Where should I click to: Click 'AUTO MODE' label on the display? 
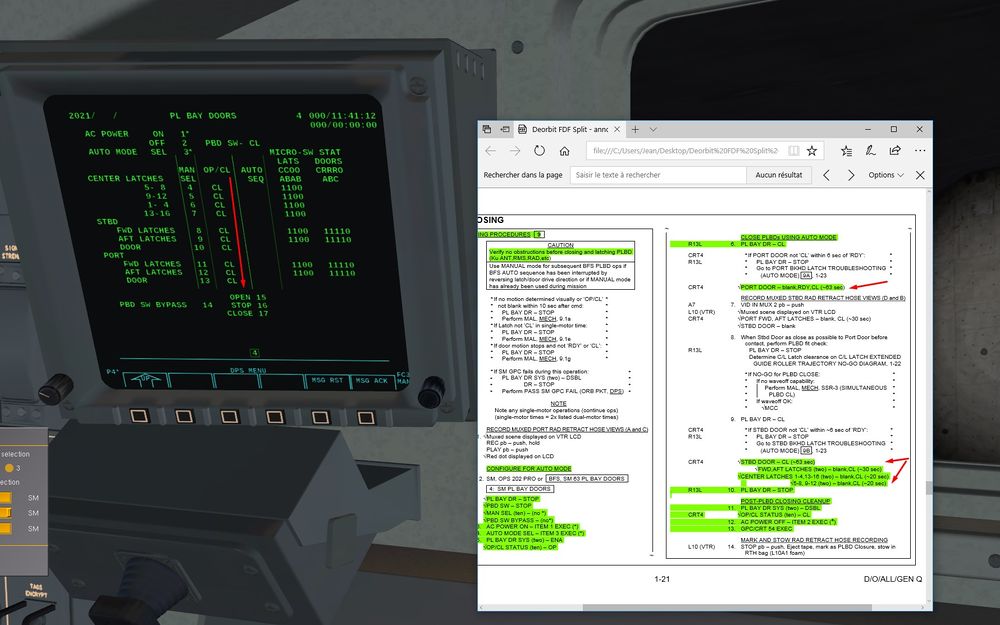(x=113, y=152)
